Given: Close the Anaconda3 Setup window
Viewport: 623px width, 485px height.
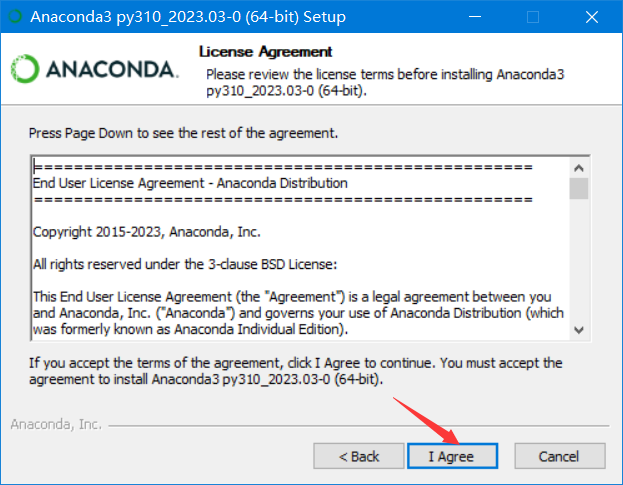Looking at the screenshot, I should (592, 17).
